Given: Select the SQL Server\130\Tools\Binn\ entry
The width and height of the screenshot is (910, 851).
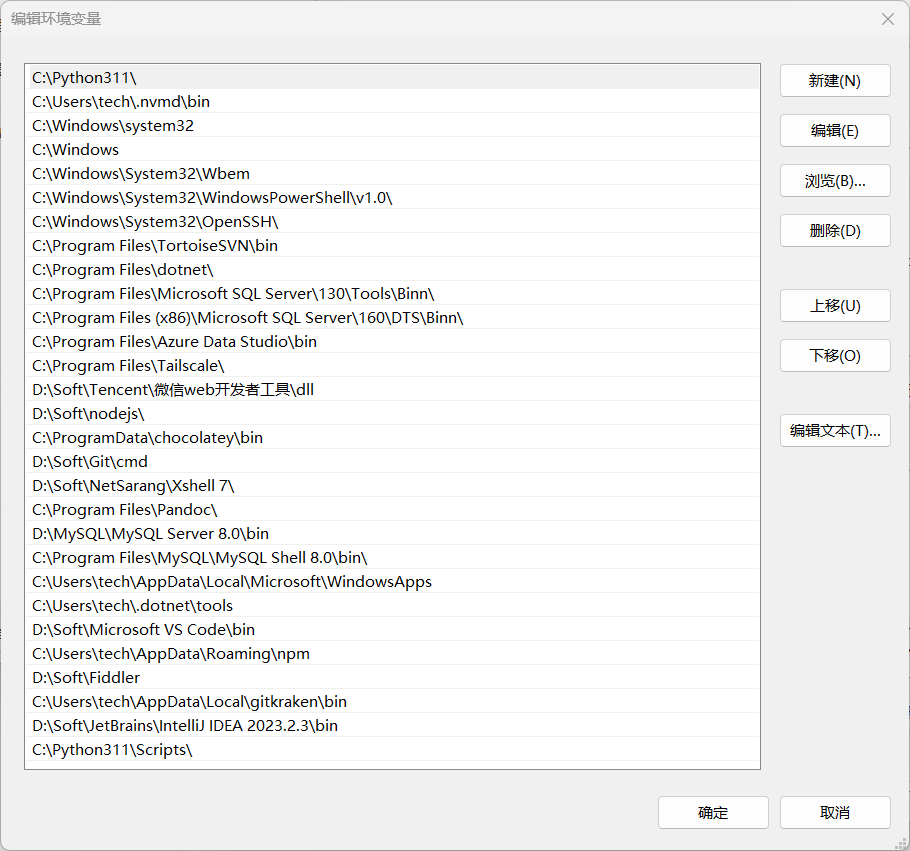Looking at the screenshot, I should tap(392, 293).
